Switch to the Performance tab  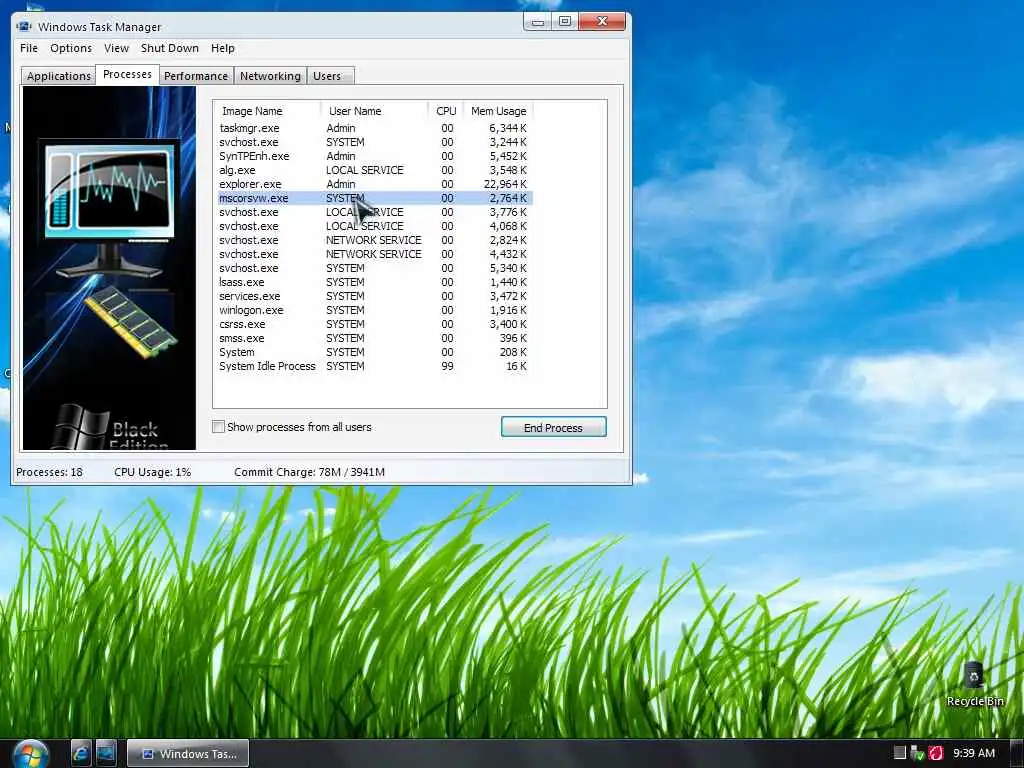click(196, 76)
